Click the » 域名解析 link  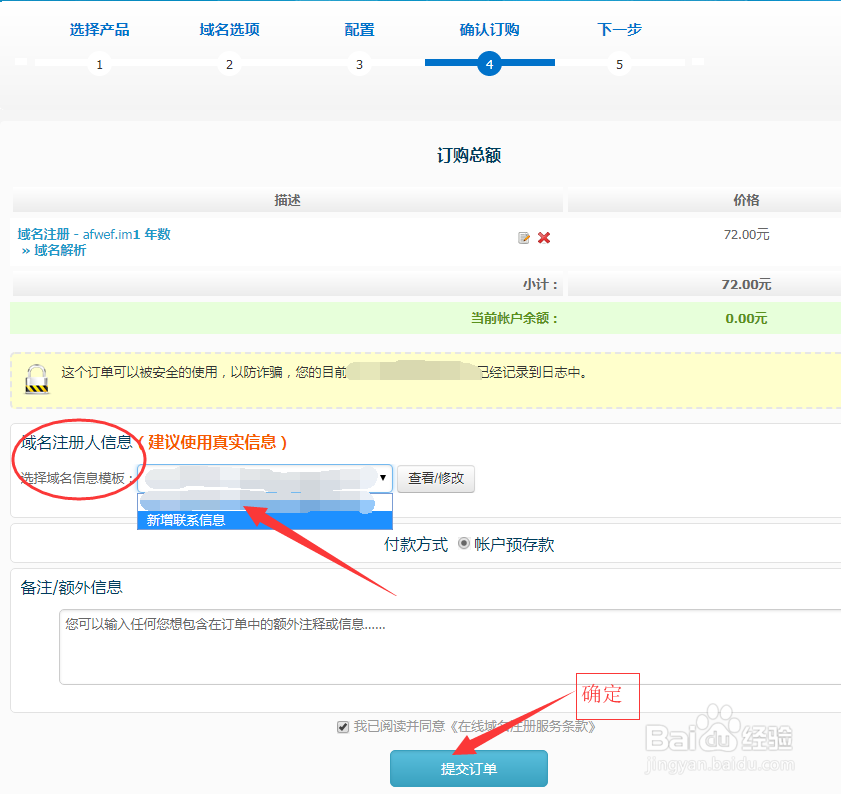54,250
